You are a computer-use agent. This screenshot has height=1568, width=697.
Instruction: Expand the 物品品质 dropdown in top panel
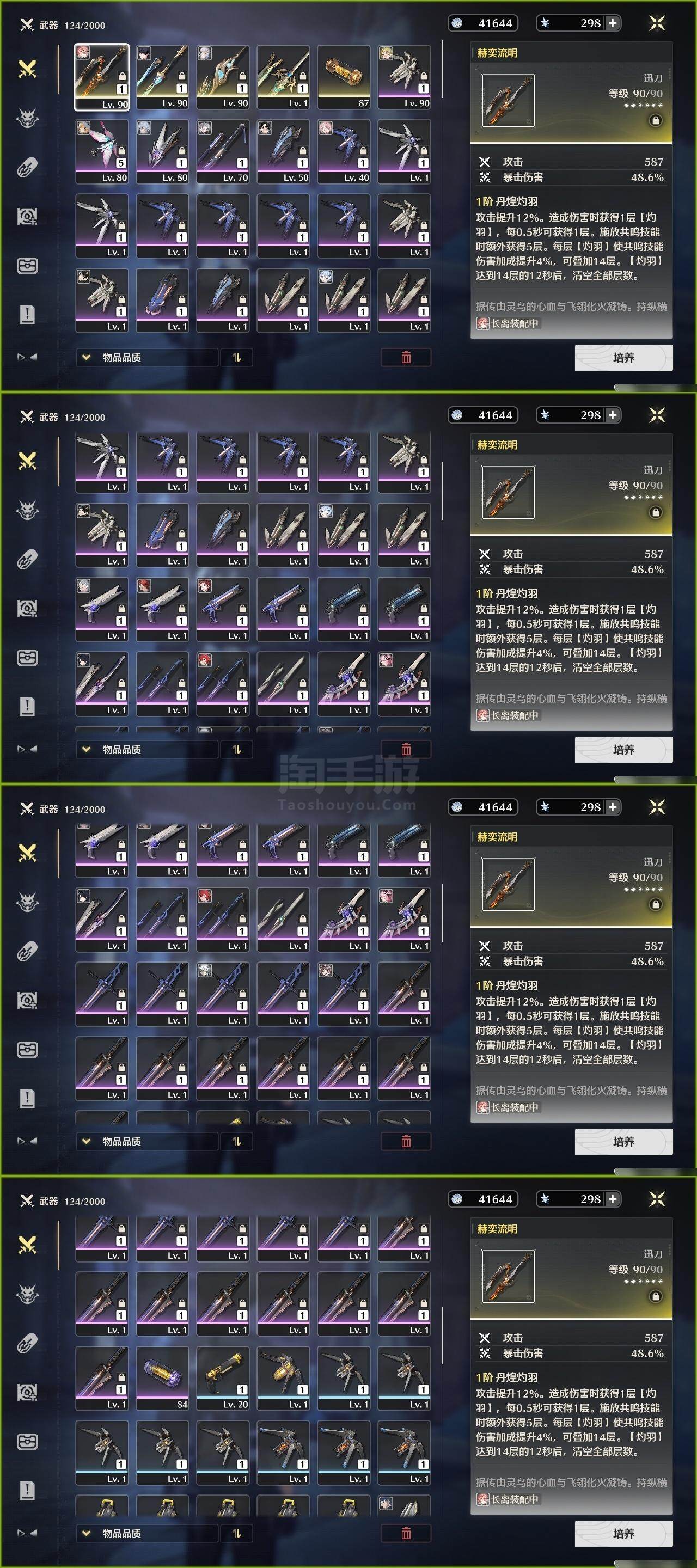coord(146,357)
